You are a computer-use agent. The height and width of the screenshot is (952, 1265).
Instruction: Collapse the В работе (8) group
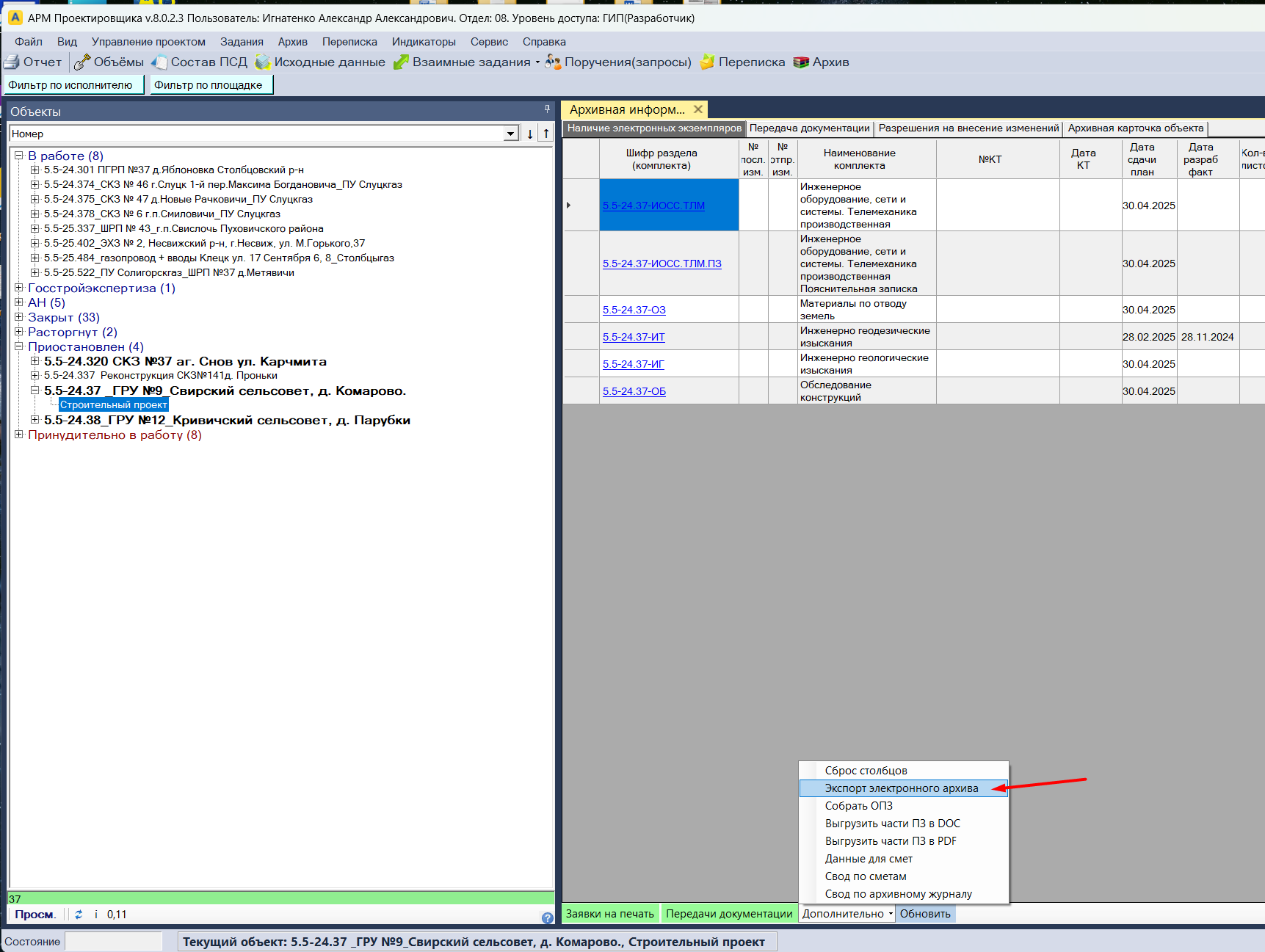pos(19,156)
